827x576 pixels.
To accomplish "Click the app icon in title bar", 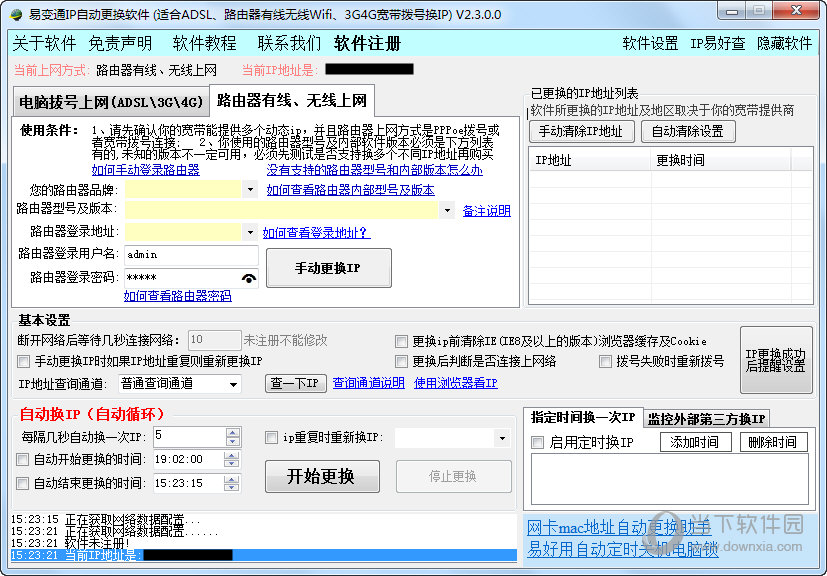I will [16, 14].
